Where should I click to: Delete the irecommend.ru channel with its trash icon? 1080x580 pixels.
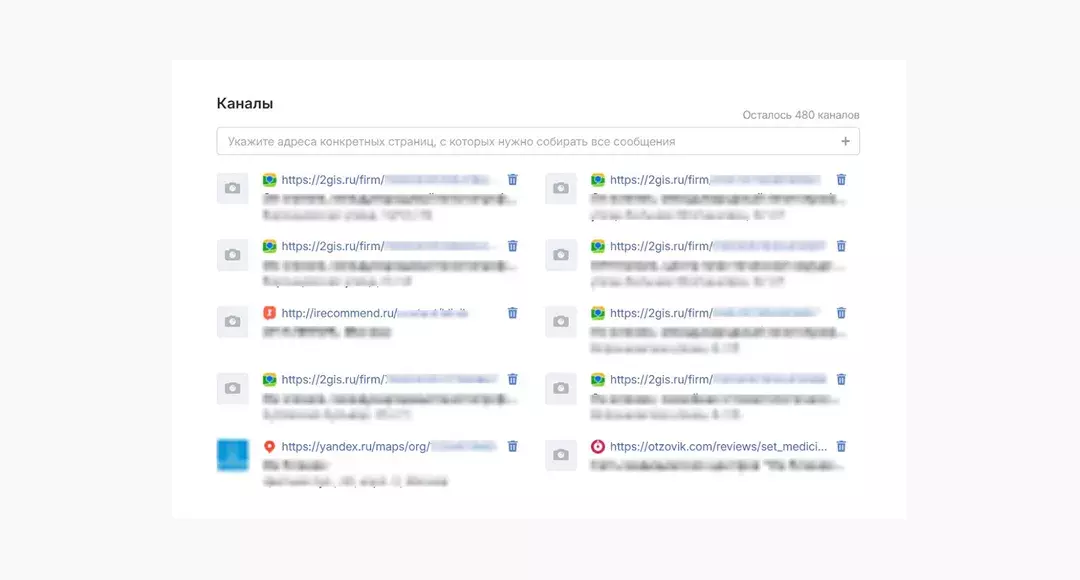click(x=513, y=313)
